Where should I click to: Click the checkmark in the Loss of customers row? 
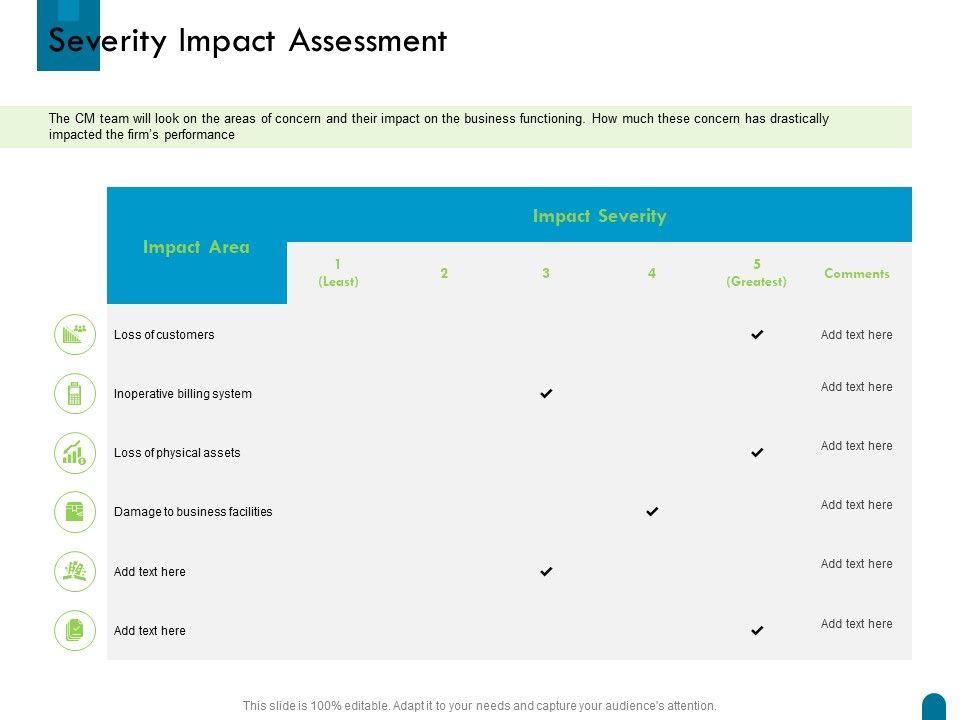(757, 335)
